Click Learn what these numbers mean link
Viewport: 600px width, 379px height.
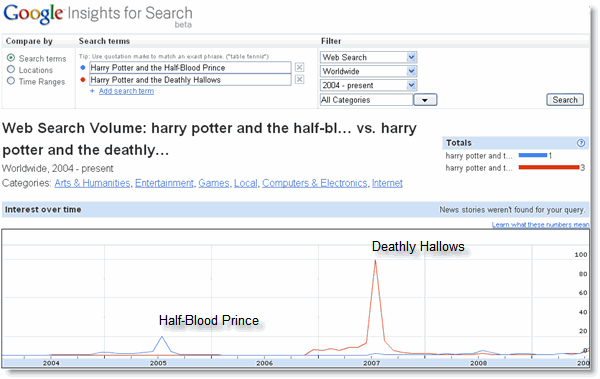coord(540,225)
